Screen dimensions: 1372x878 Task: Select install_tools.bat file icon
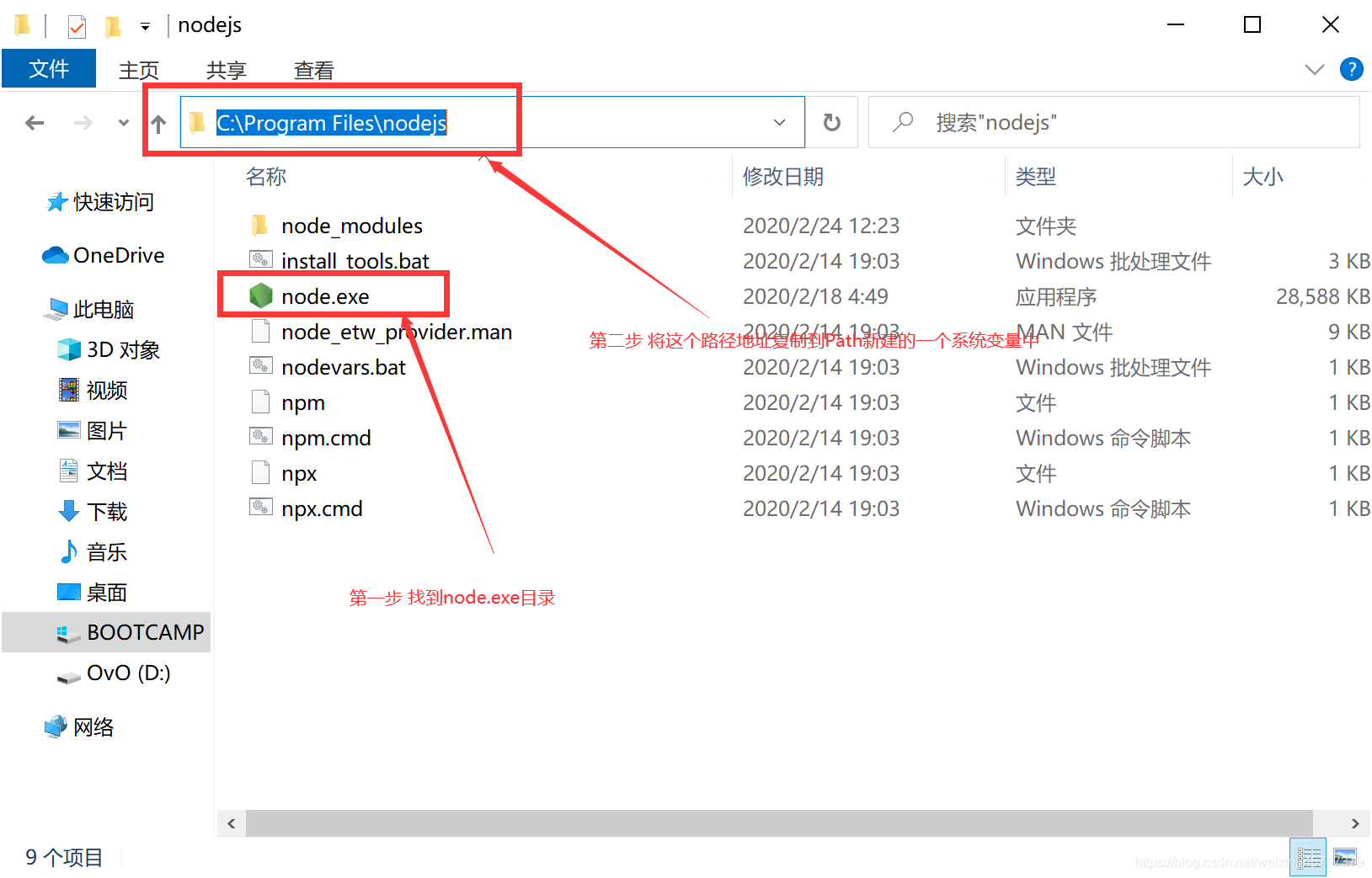[260, 260]
